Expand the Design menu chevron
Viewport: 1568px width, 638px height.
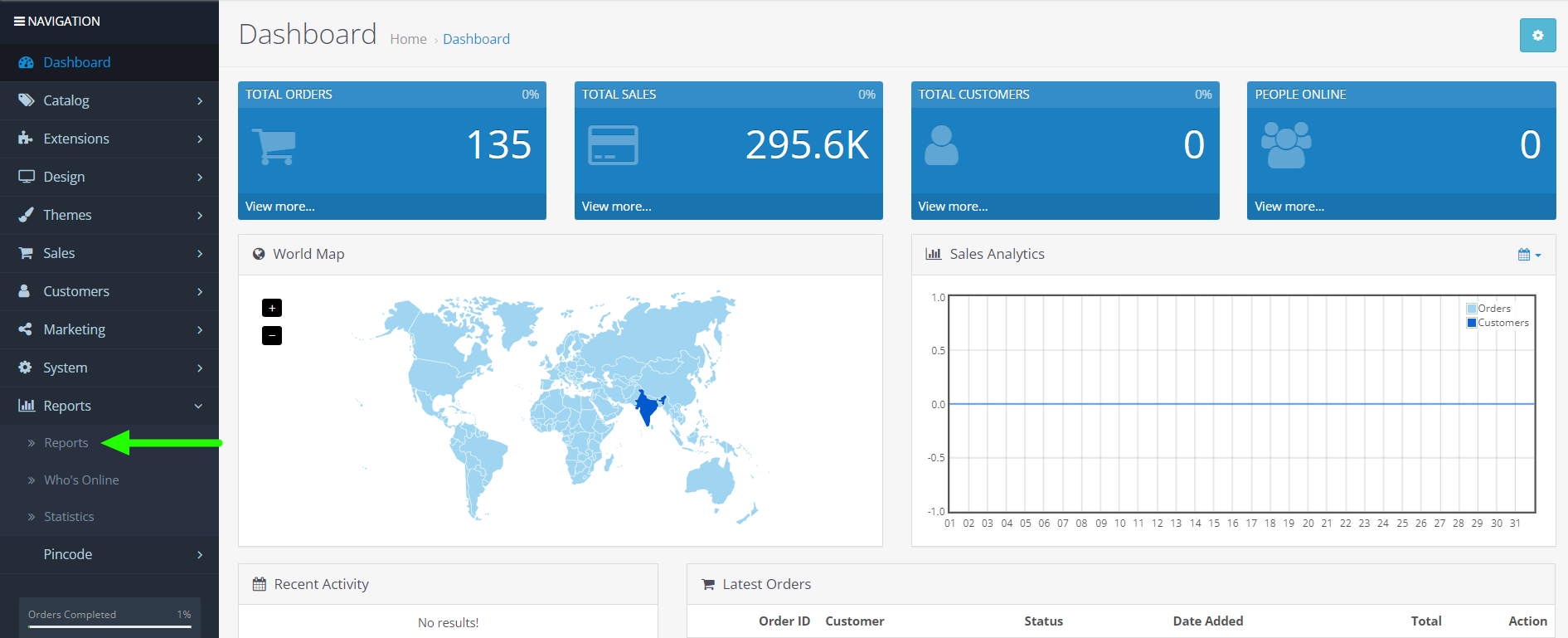pyautogui.click(x=200, y=177)
